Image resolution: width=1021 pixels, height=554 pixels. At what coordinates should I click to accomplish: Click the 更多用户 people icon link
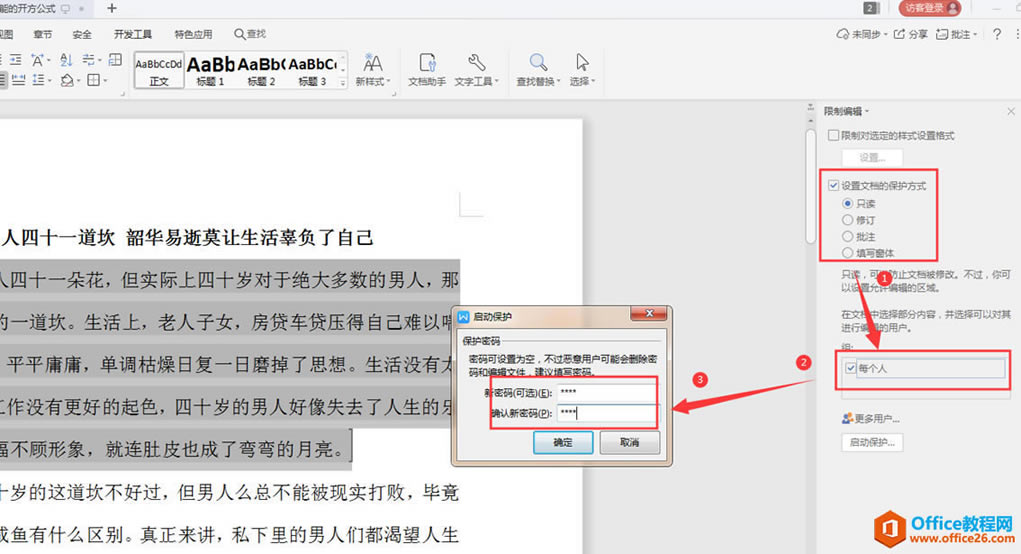[871, 418]
